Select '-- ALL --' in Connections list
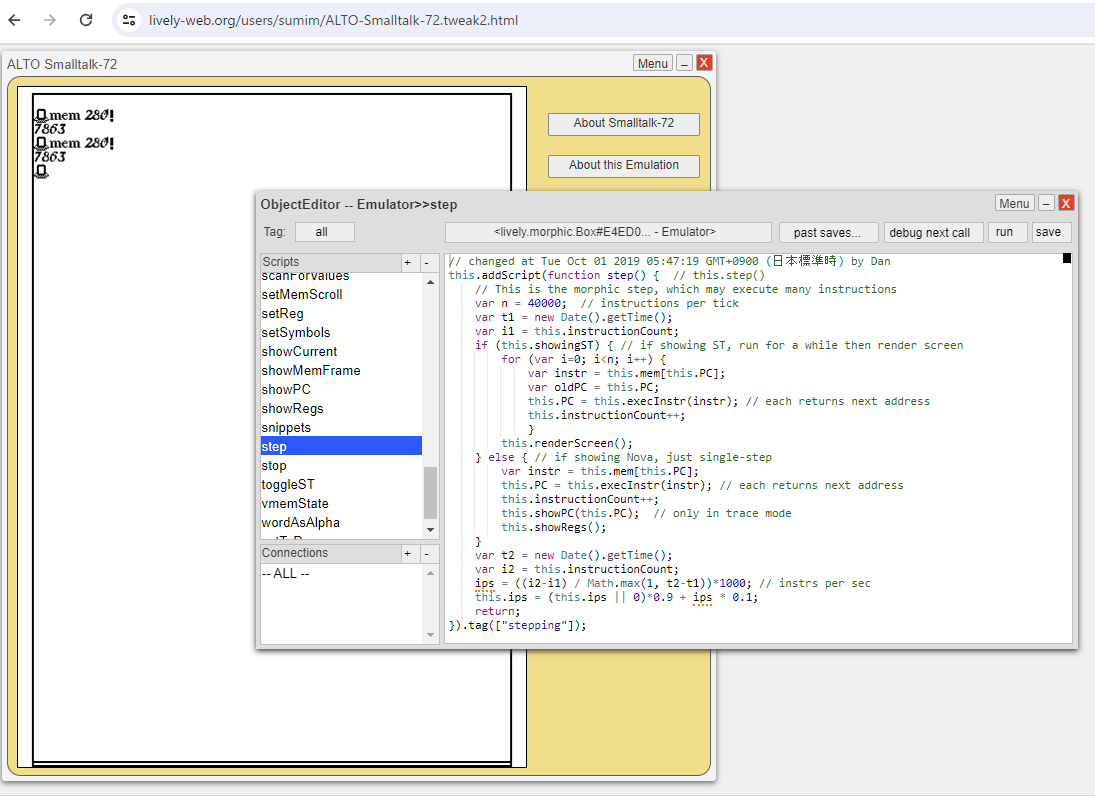 coord(341,573)
